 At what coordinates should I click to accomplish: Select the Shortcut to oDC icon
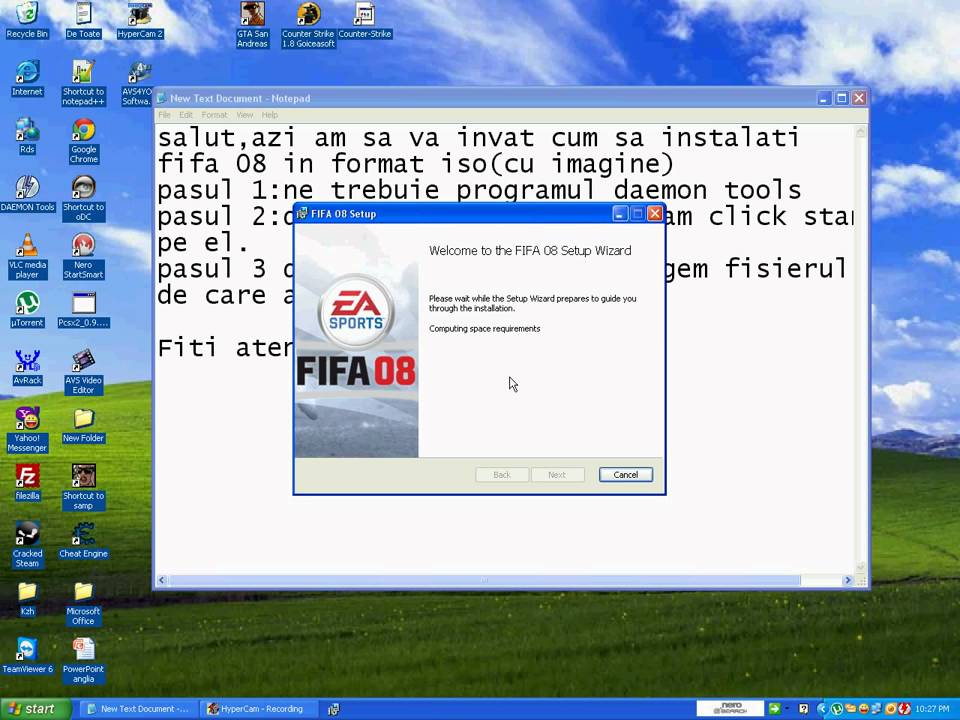tap(83, 198)
